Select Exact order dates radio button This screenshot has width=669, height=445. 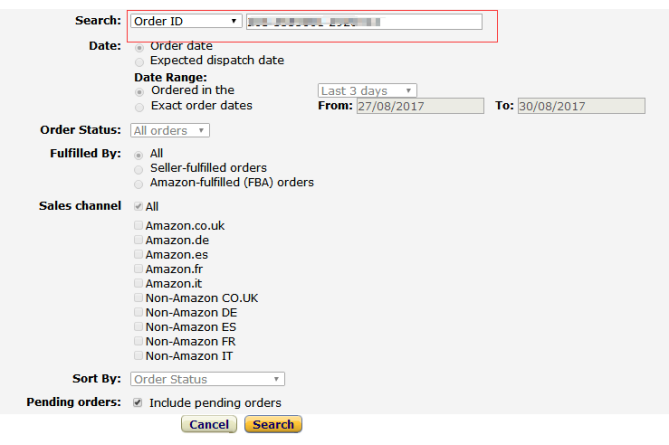coord(139,107)
